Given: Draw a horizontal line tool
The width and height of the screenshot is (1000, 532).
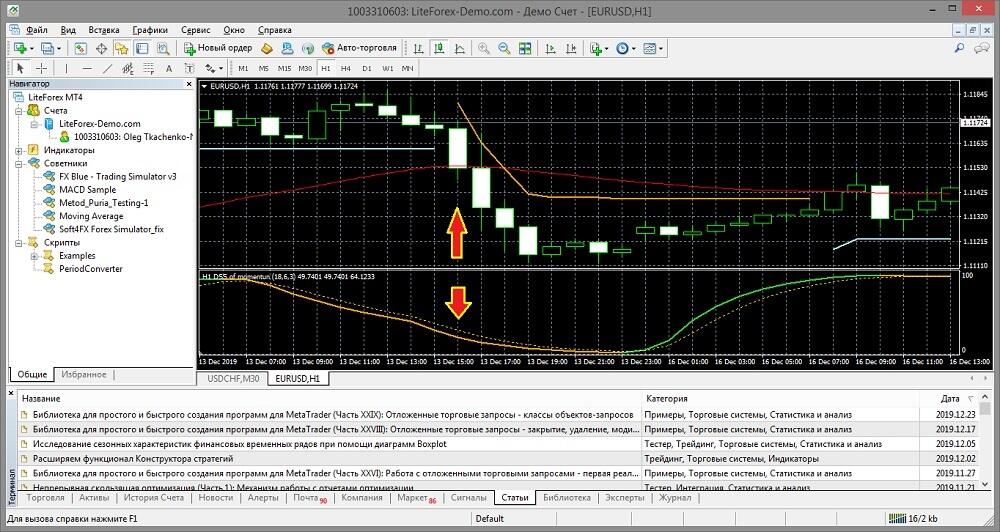Looking at the screenshot, I should 88,68.
